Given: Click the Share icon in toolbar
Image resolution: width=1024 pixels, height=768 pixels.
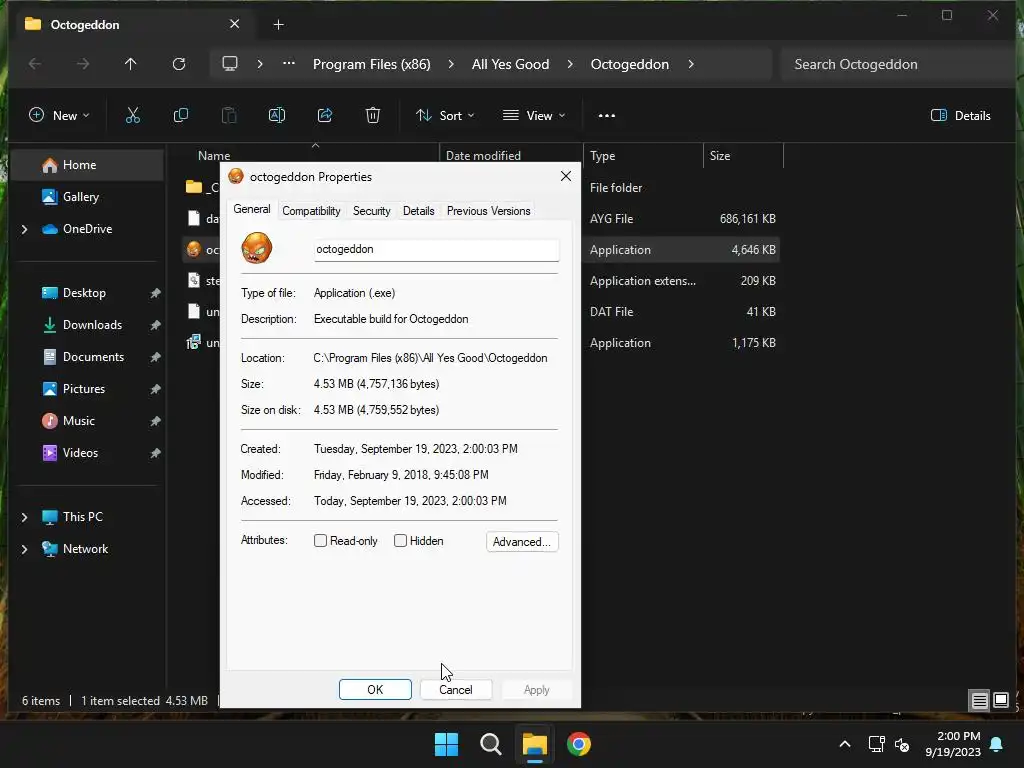Looking at the screenshot, I should (325, 116).
